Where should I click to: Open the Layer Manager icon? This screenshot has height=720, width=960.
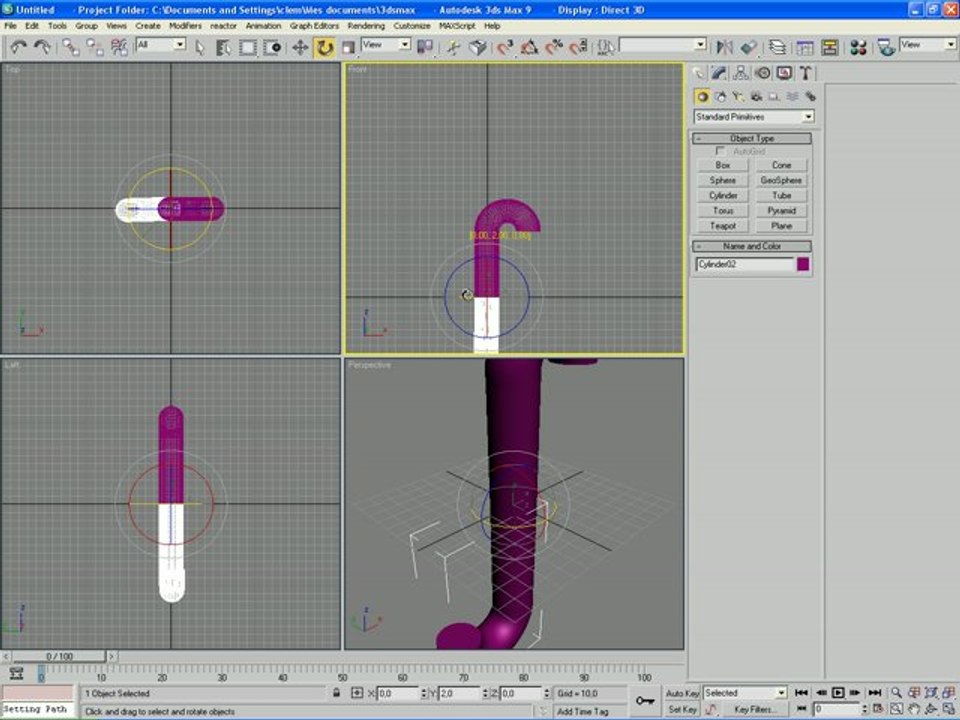click(x=777, y=48)
